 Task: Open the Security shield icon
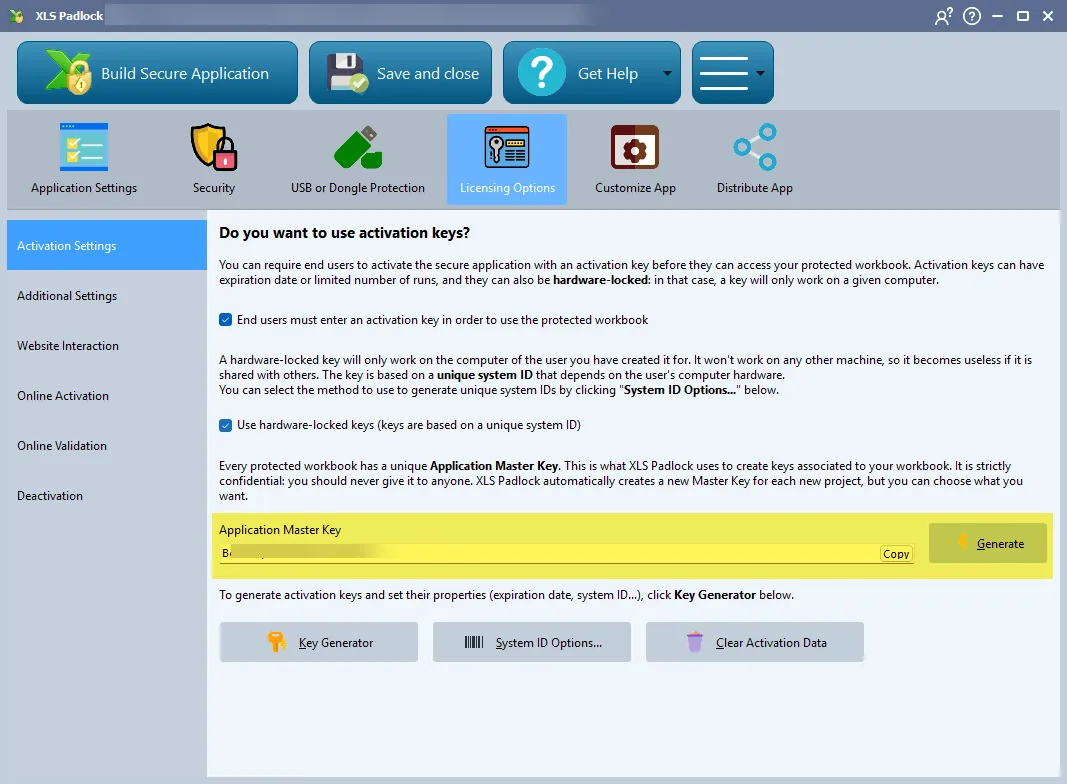pyautogui.click(x=214, y=147)
